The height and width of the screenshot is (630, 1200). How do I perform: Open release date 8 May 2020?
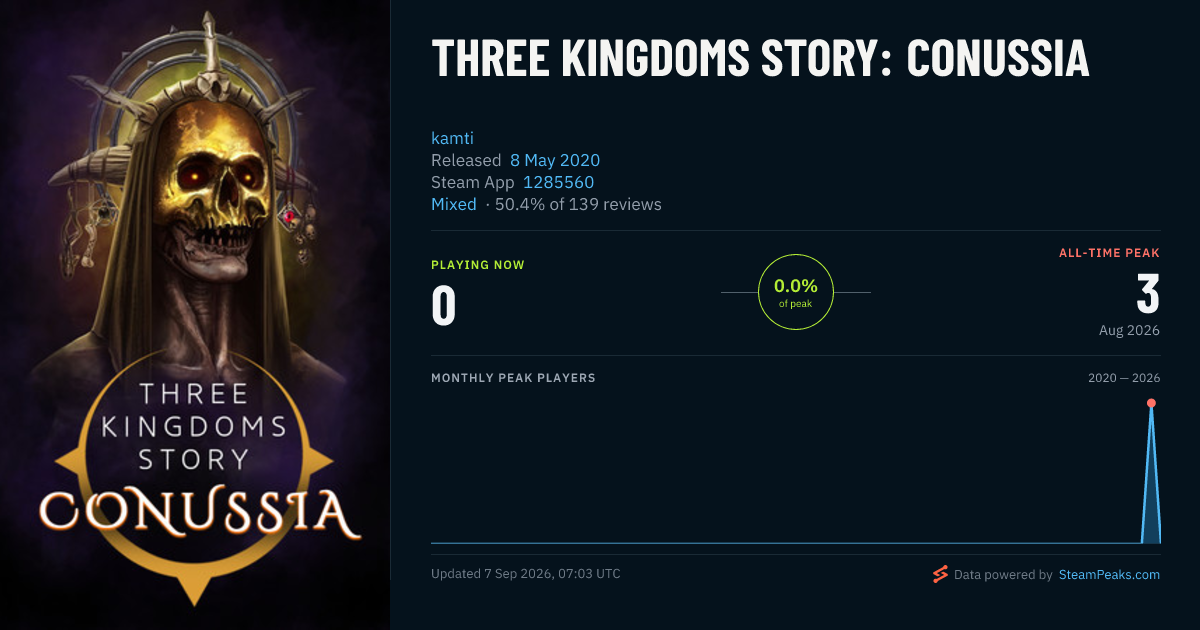[555, 160]
